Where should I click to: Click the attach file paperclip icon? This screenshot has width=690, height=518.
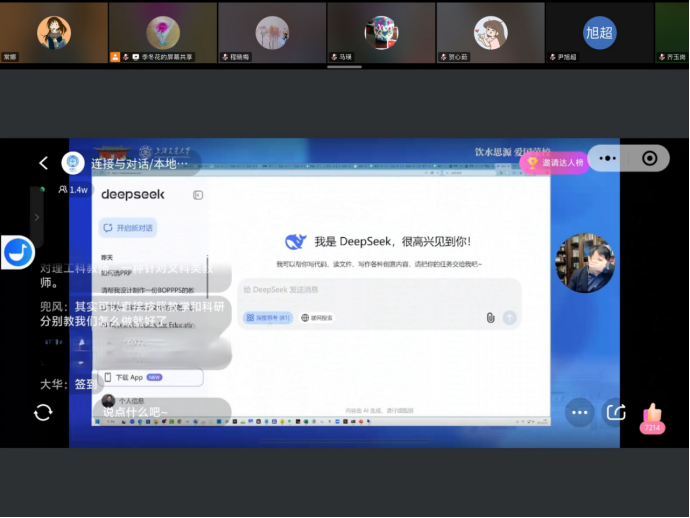(x=490, y=317)
